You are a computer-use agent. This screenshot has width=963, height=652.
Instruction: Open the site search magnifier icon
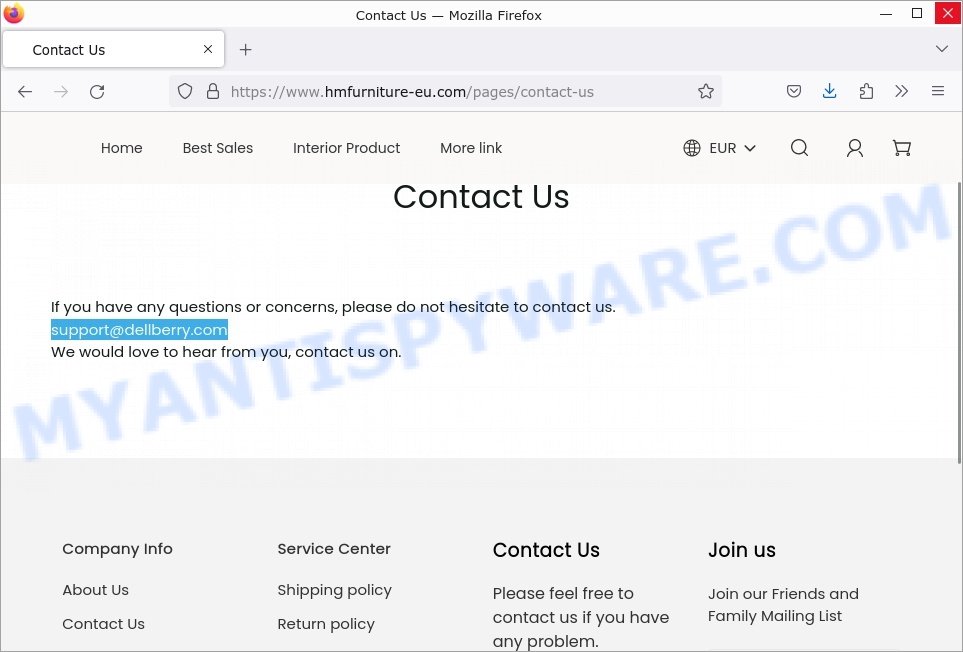click(x=799, y=148)
